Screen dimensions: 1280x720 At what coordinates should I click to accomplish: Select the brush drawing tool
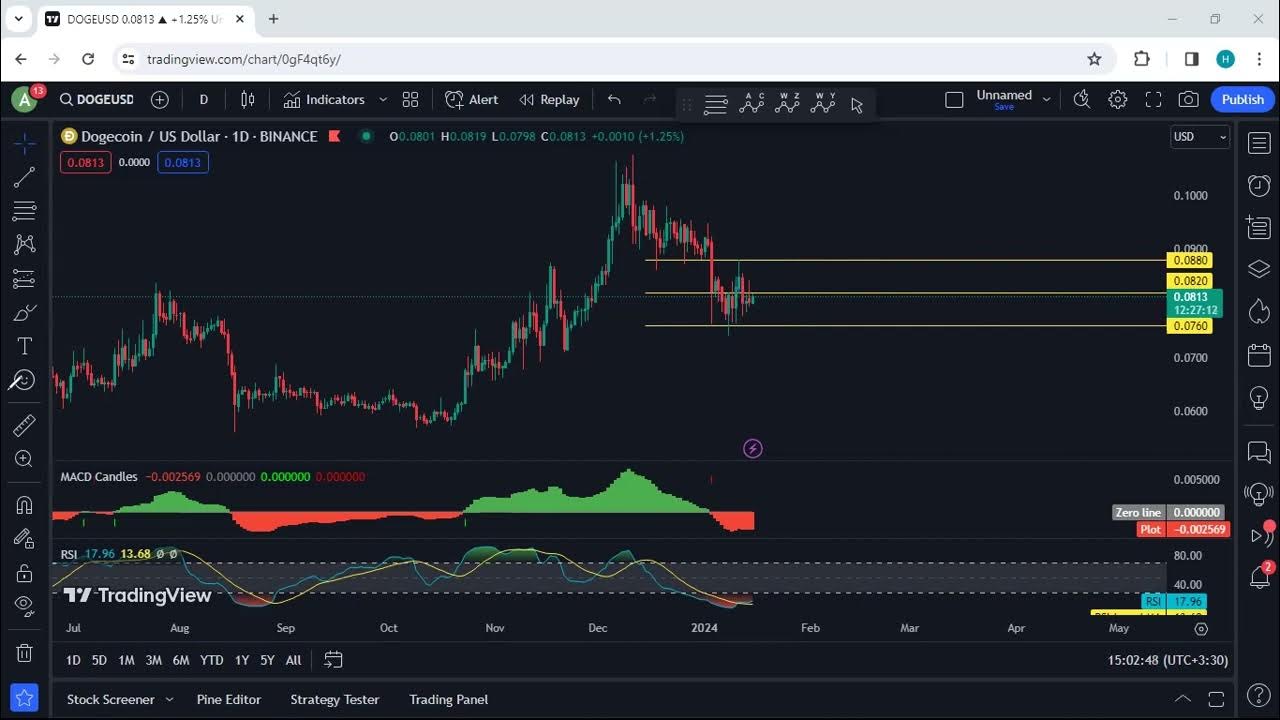25,313
